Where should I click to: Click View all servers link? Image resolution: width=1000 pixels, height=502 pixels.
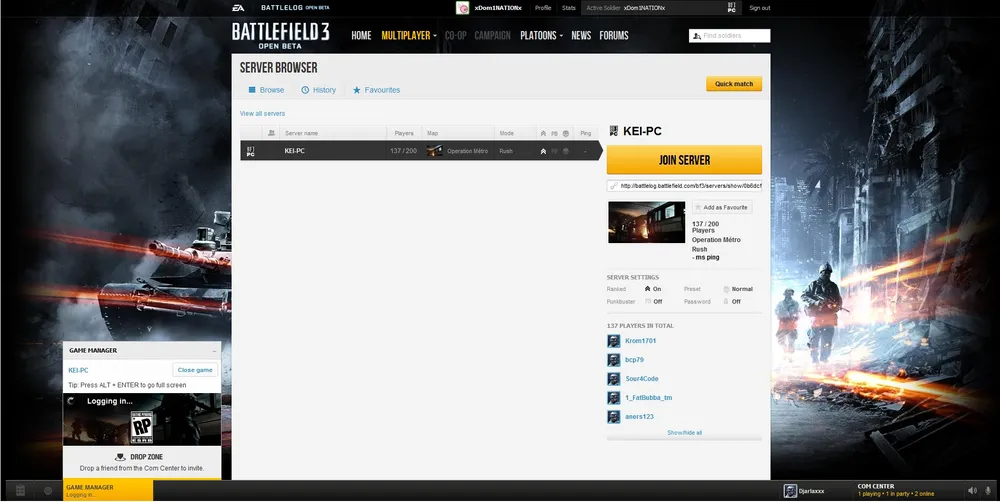(x=262, y=114)
